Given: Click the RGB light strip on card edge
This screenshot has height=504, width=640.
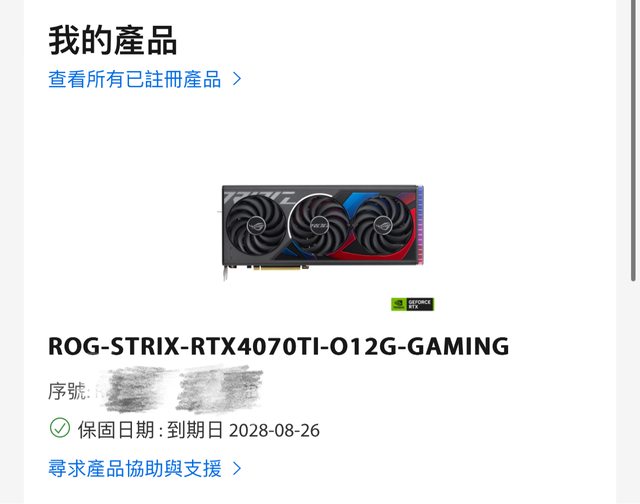Looking at the screenshot, I should click(x=420, y=224).
